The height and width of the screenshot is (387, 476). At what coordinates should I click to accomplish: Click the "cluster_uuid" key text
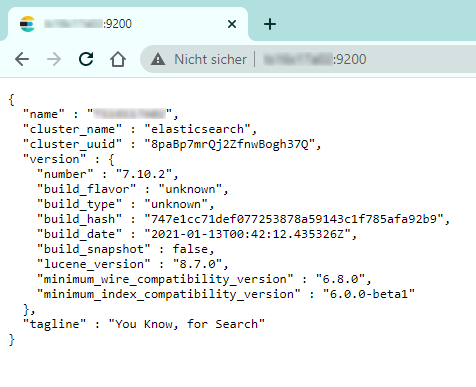click(72, 144)
